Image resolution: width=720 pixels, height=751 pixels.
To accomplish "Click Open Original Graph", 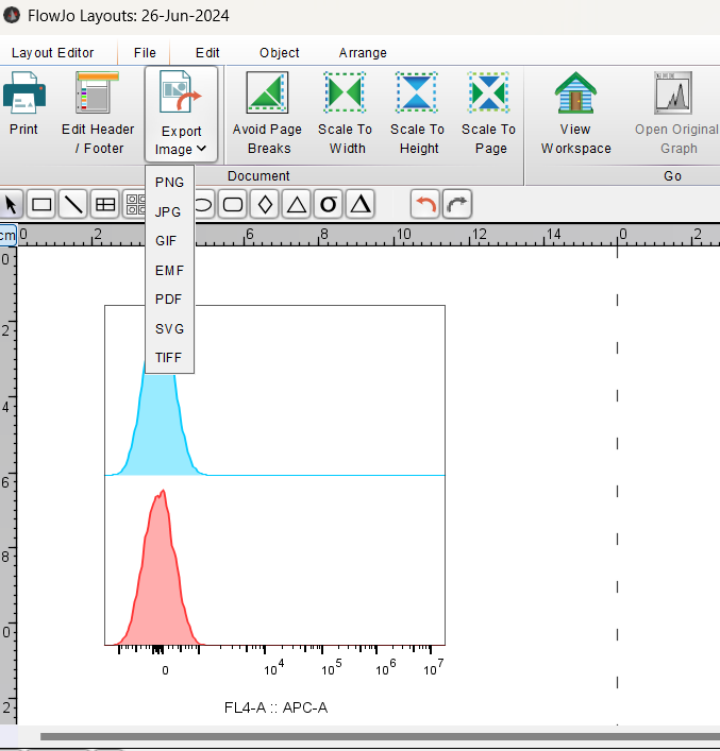I will click(676, 113).
